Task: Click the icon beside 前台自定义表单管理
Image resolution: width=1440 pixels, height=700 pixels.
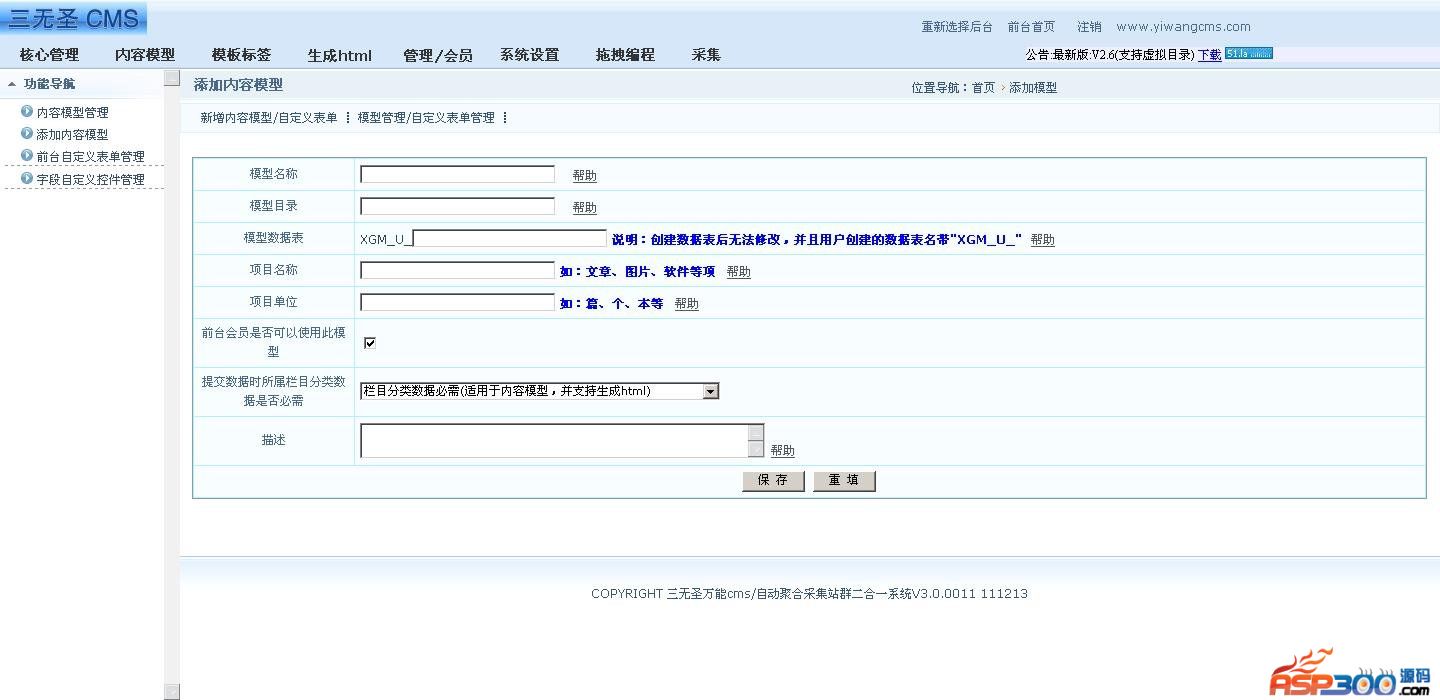Action: 27,155
